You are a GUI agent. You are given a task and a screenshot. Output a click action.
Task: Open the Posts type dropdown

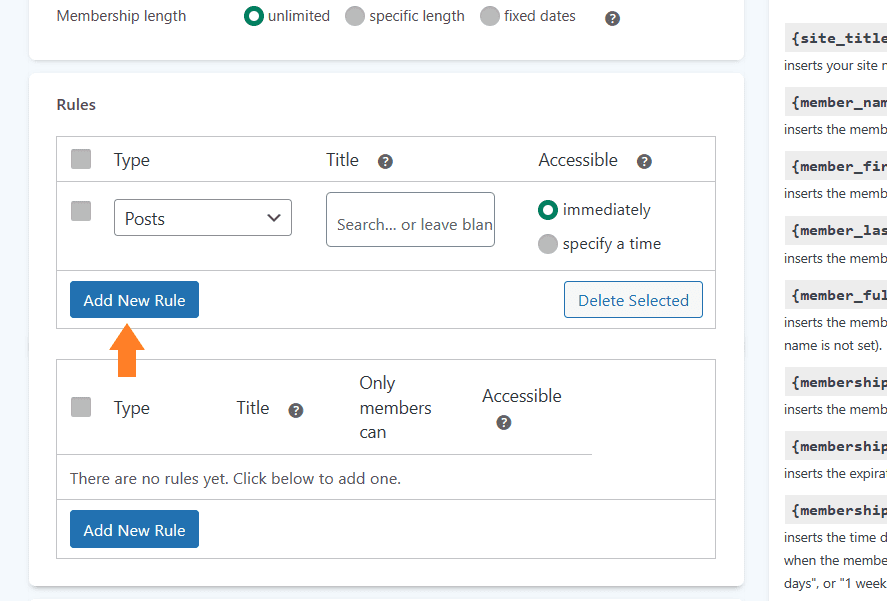pyautogui.click(x=203, y=217)
